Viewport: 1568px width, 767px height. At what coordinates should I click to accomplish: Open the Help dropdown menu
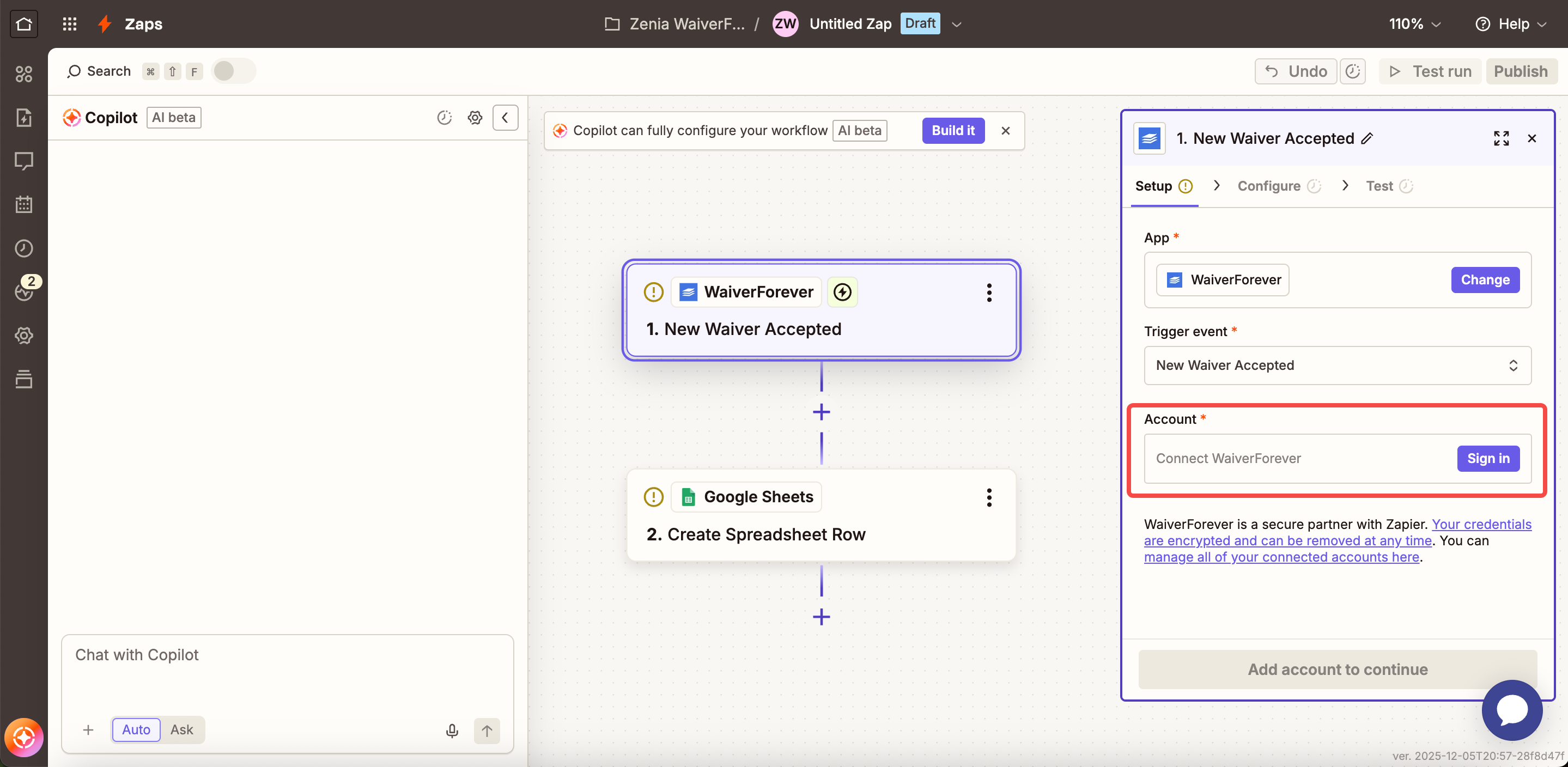(1511, 24)
